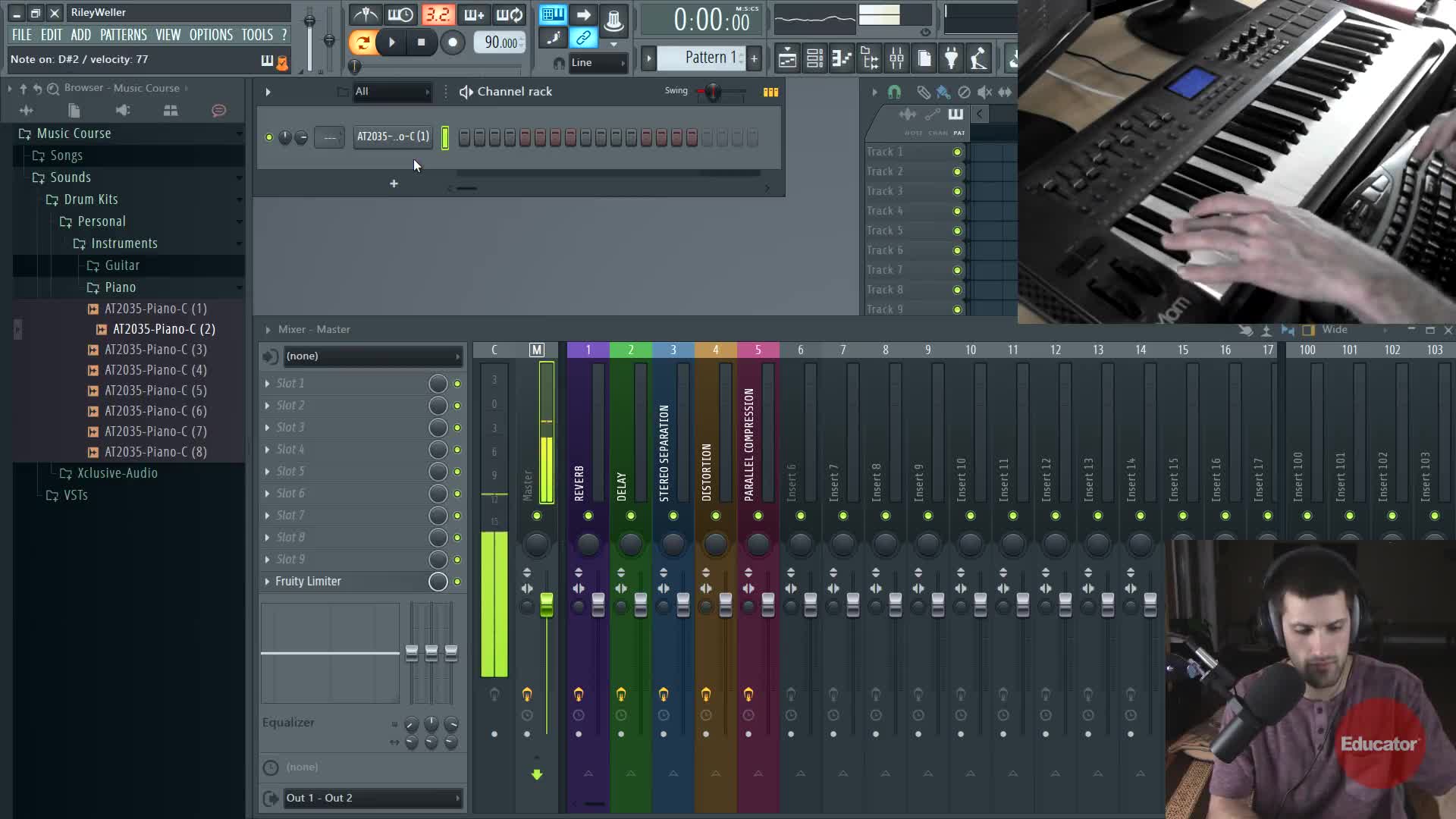Screen dimensions: 1456x819
Task: Open the Plugin picker plug icon
Action: click(x=951, y=58)
